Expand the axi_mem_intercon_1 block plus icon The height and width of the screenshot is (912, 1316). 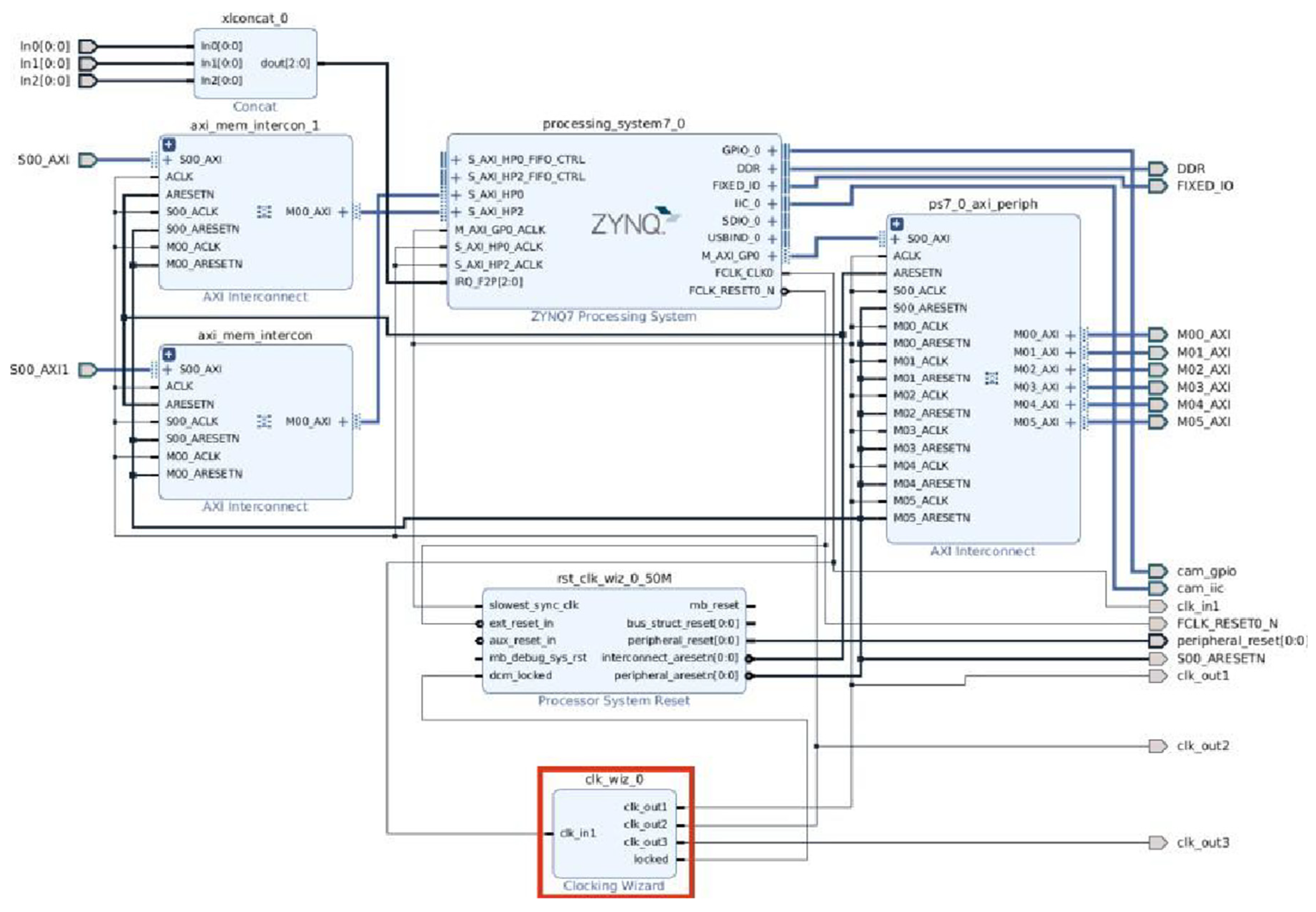click(x=169, y=145)
